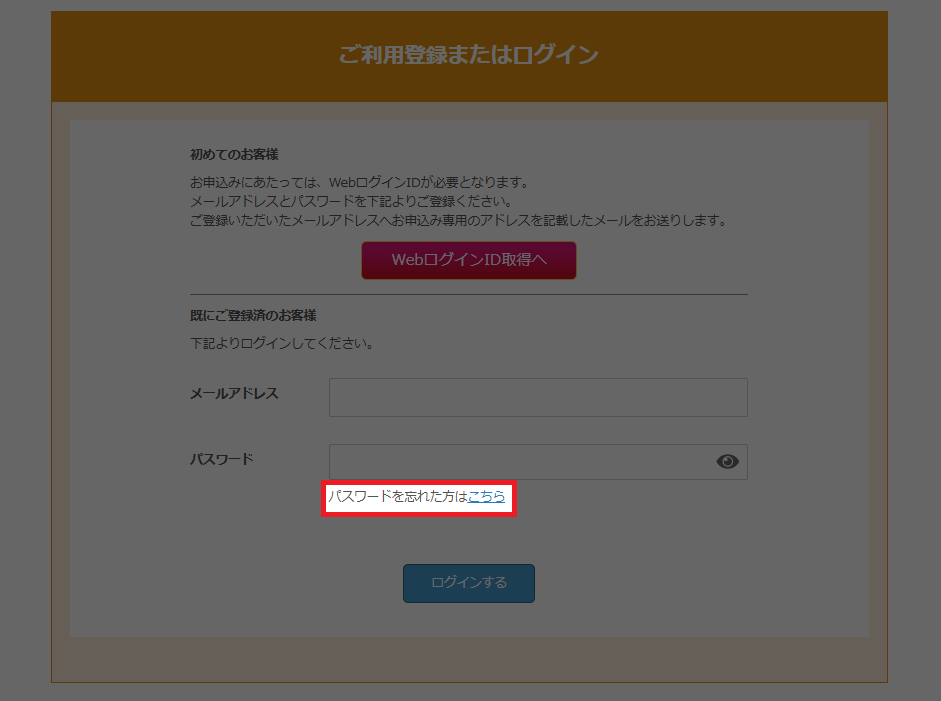Click the line メールアドレスとパスワードを下記よりご登録ください

[x=350, y=202]
